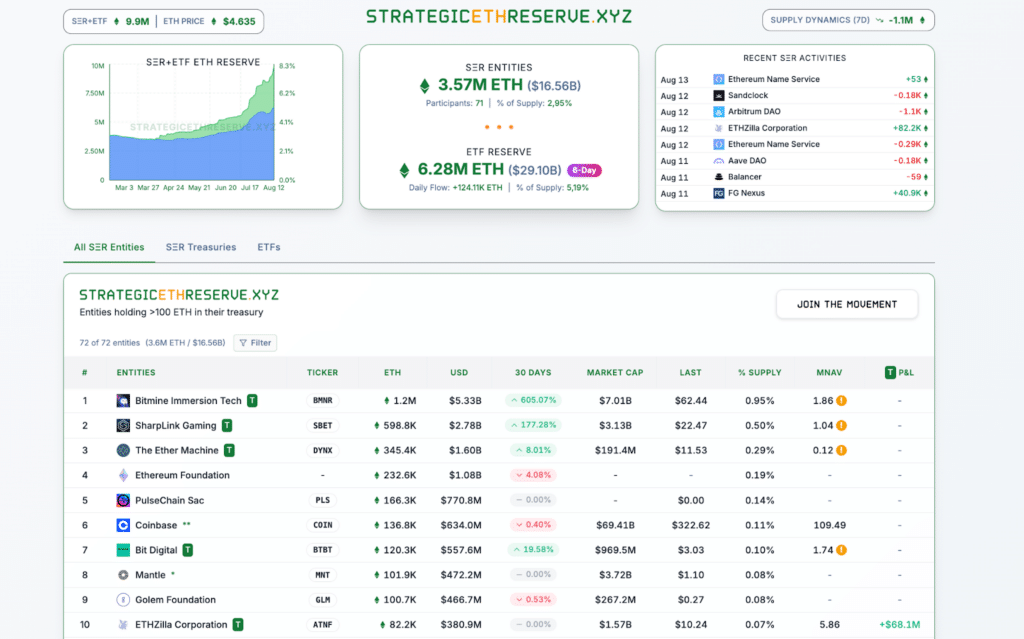
Task: Click the DYNX ticker badge
Action: click(323, 450)
